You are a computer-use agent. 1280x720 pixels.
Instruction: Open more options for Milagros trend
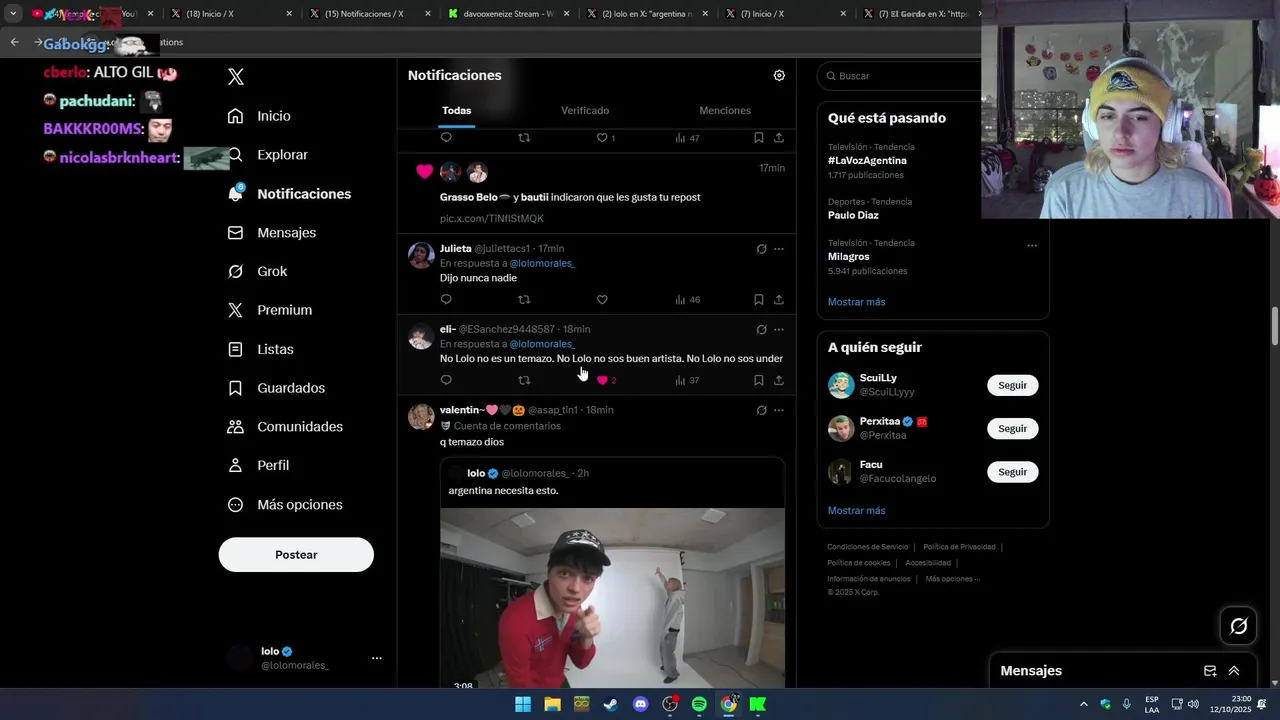tap(1032, 246)
